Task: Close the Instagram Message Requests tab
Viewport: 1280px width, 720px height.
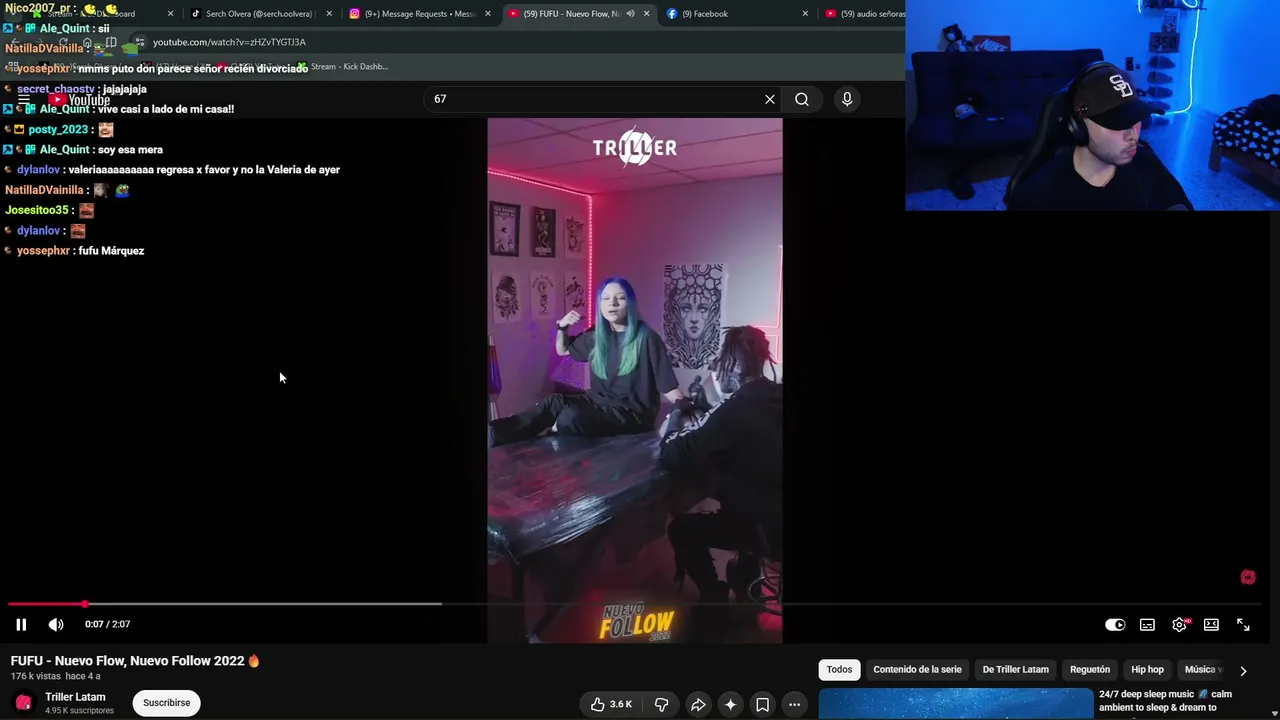Action: pos(488,14)
